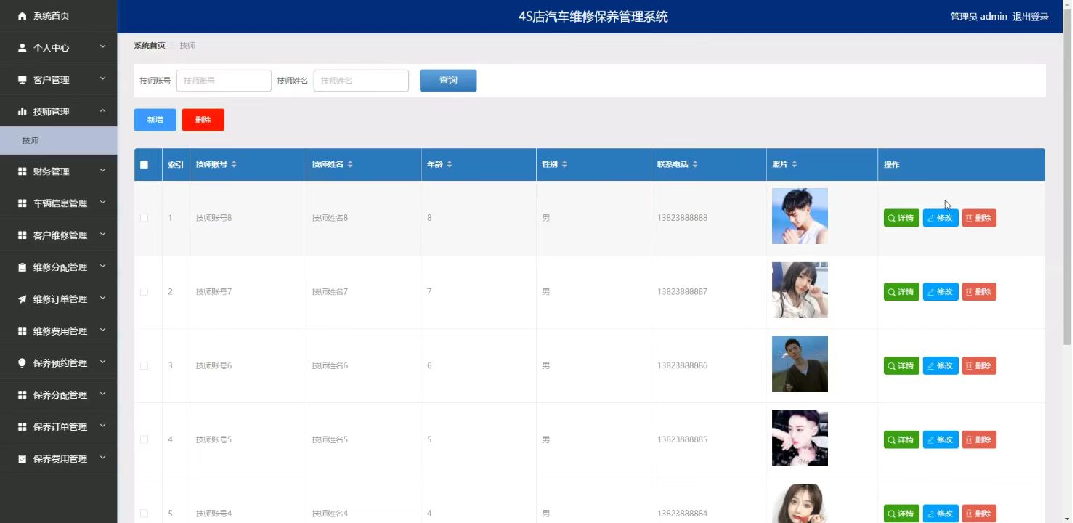Open 详情 for row 4

click(x=901, y=439)
